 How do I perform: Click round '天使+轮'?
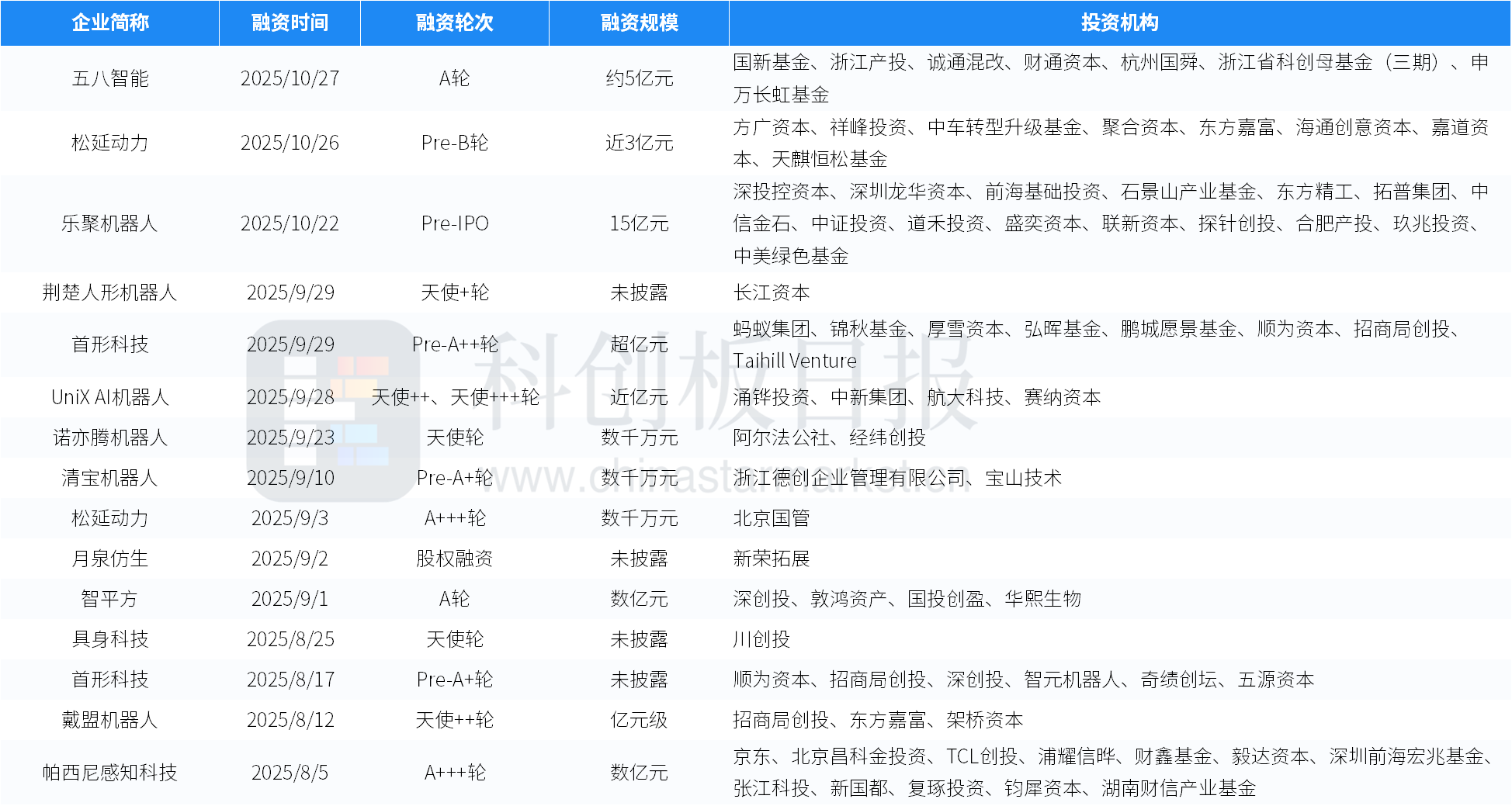455,292
